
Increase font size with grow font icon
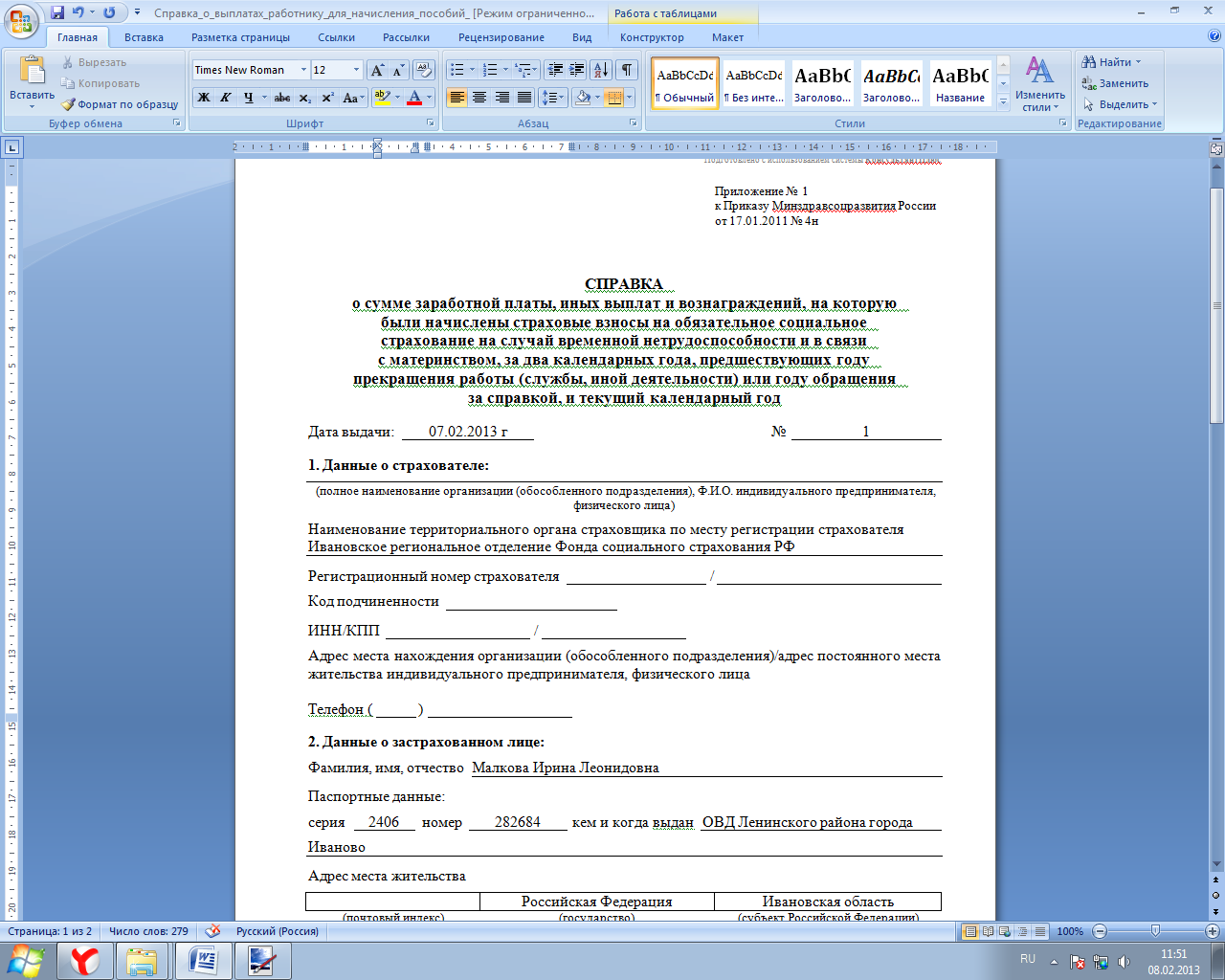click(377, 70)
